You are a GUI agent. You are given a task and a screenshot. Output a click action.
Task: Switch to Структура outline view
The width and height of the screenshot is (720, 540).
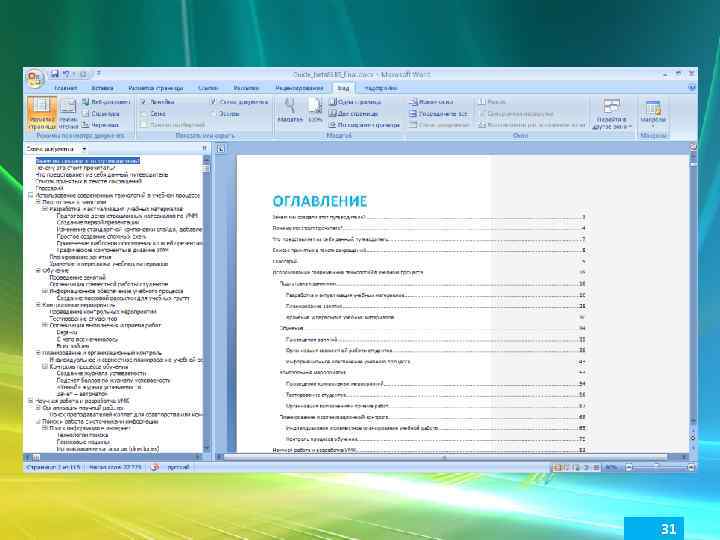point(101,113)
